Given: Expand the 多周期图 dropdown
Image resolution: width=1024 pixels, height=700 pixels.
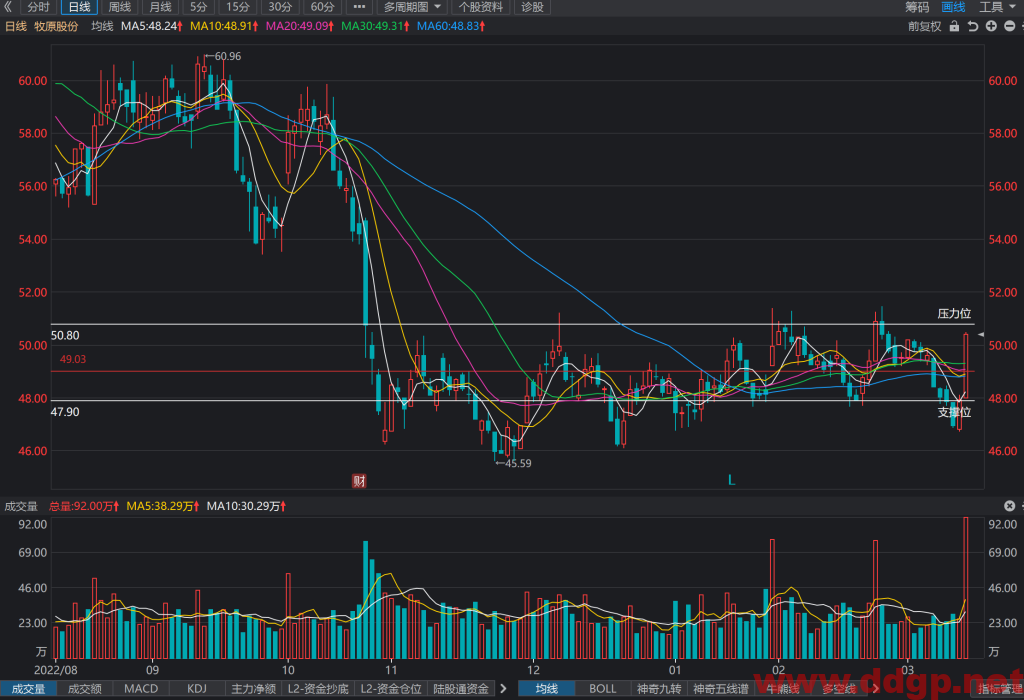Looking at the screenshot, I should coord(412,7).
